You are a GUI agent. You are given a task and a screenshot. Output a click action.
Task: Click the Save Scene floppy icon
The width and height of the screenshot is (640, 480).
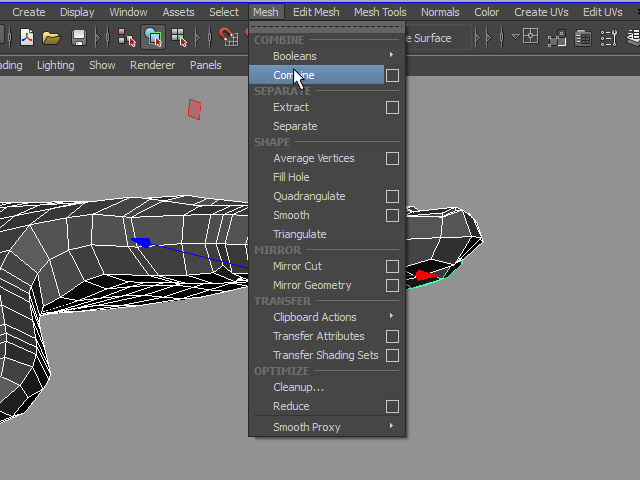[x=78, y=38]
